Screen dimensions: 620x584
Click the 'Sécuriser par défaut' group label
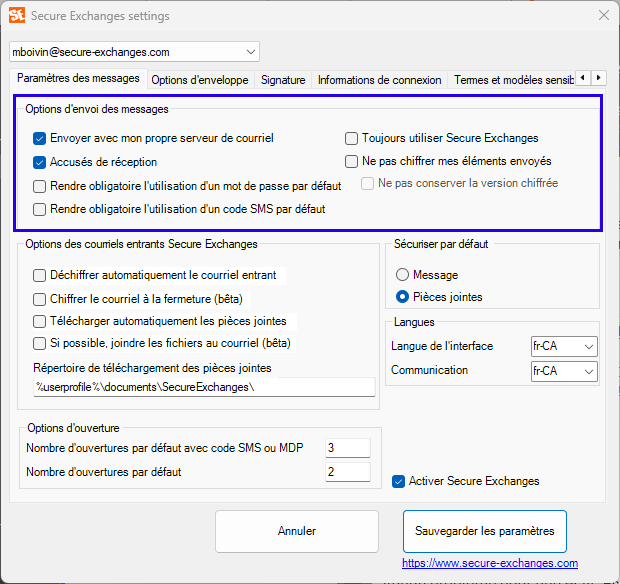[441, 244]
